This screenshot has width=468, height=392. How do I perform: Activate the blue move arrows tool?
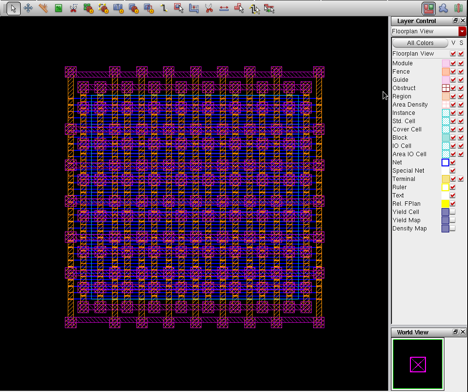click(28, 8)
